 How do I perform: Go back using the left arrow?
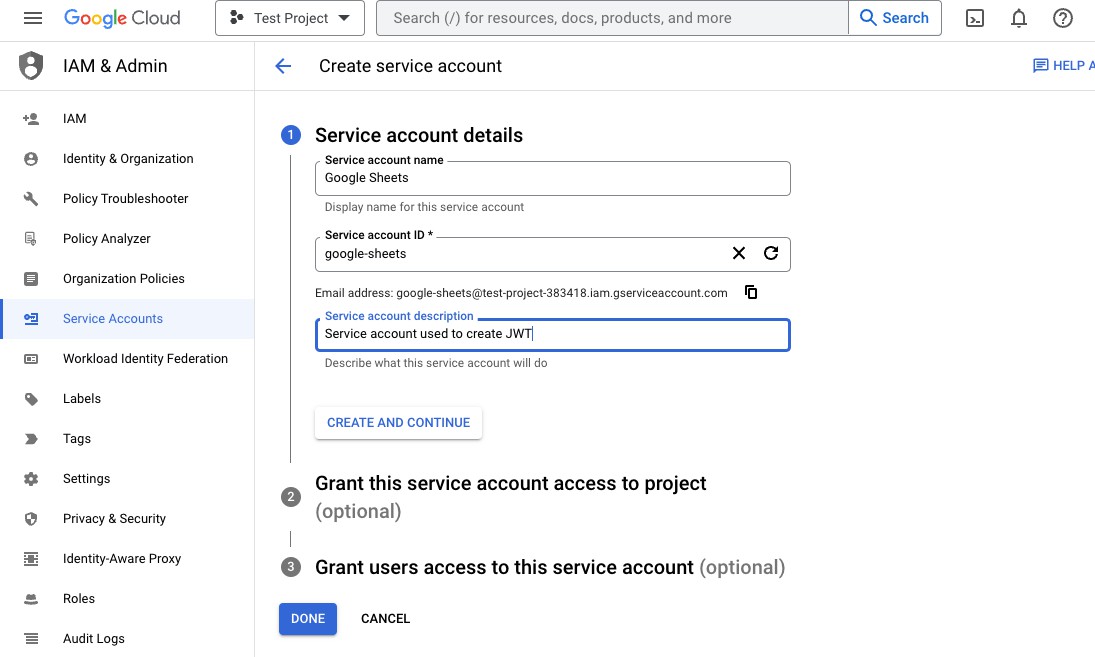(x=283, y=66)
